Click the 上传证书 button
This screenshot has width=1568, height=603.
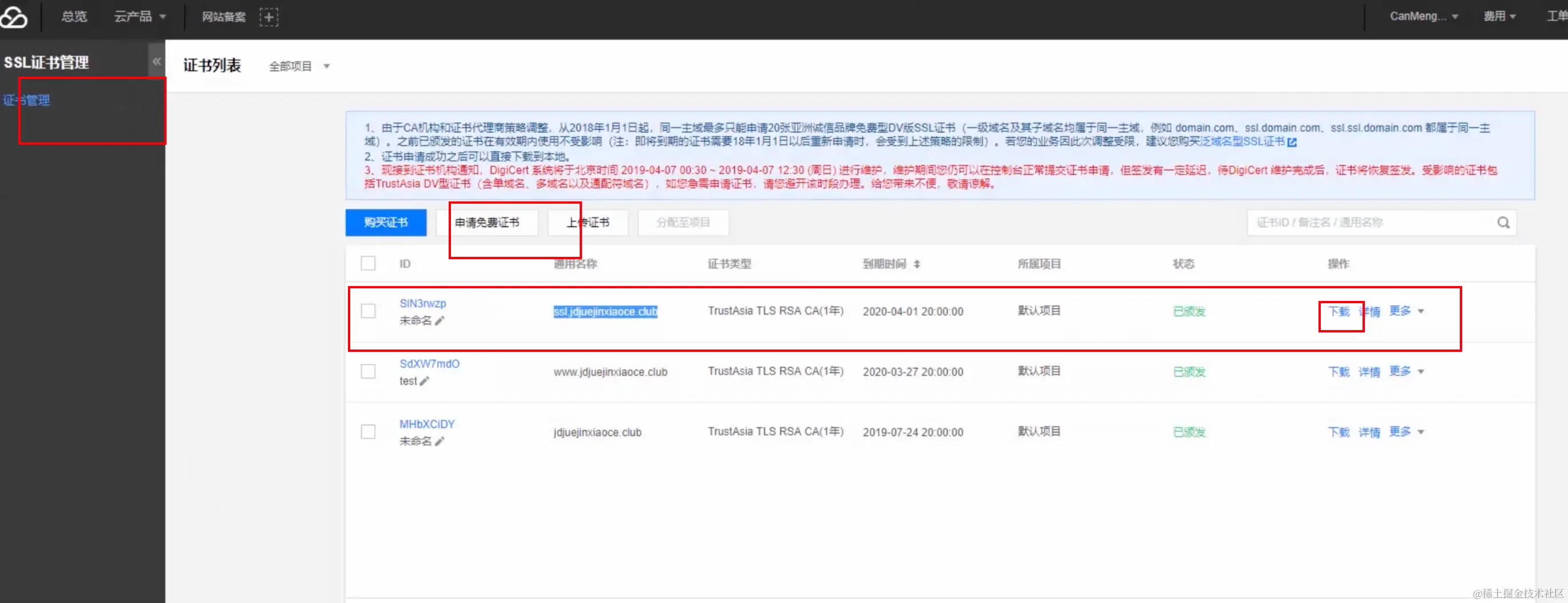(x=588, y=223)
